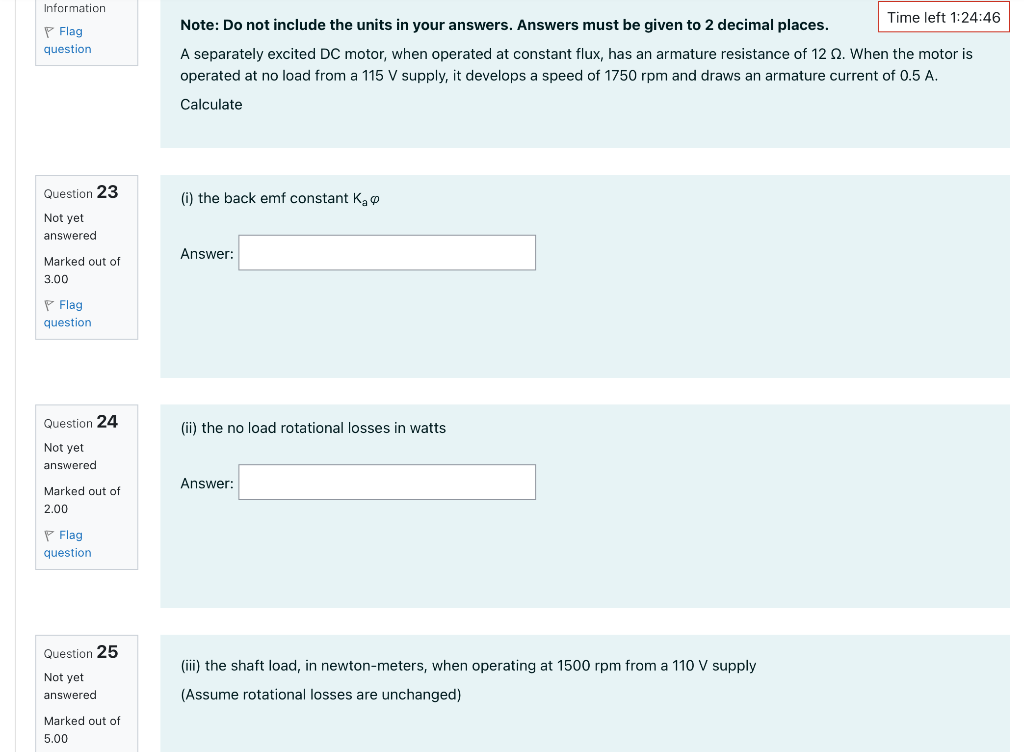The width and height of the screenshot is (1024, 752).
Task: Open the Flag question link in the Information block
Action: coord(67,40)
